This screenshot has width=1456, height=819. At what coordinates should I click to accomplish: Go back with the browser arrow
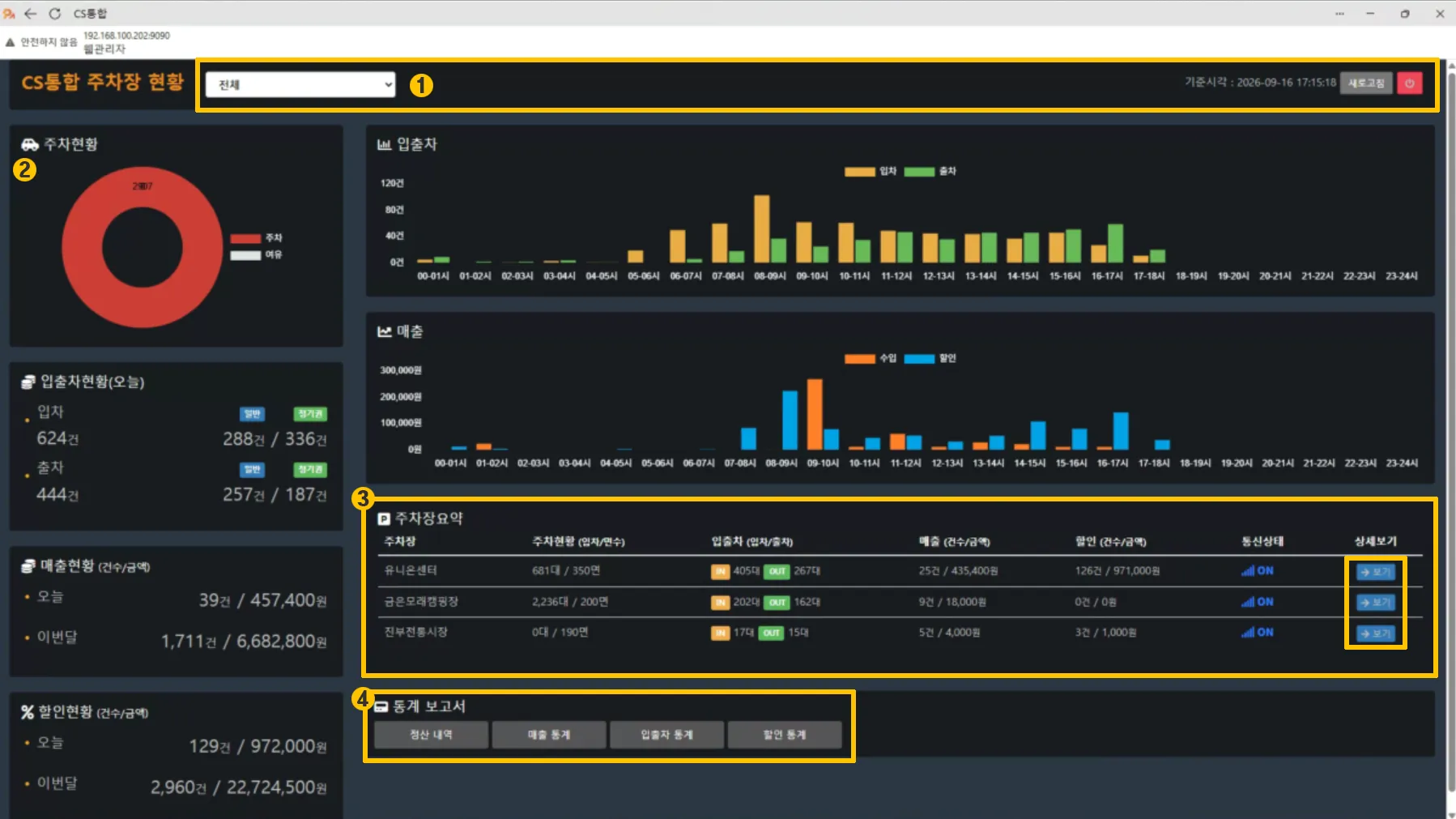coord(31,13)
